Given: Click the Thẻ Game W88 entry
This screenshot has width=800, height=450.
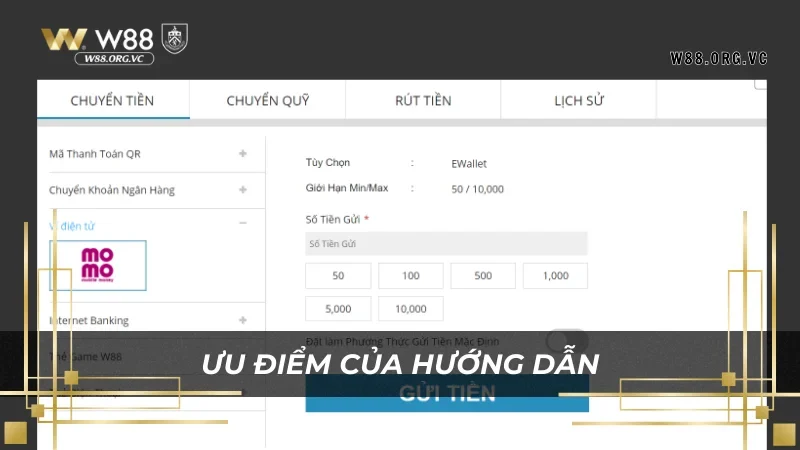Looking at the screenshot, I should (x=86, y=357).
